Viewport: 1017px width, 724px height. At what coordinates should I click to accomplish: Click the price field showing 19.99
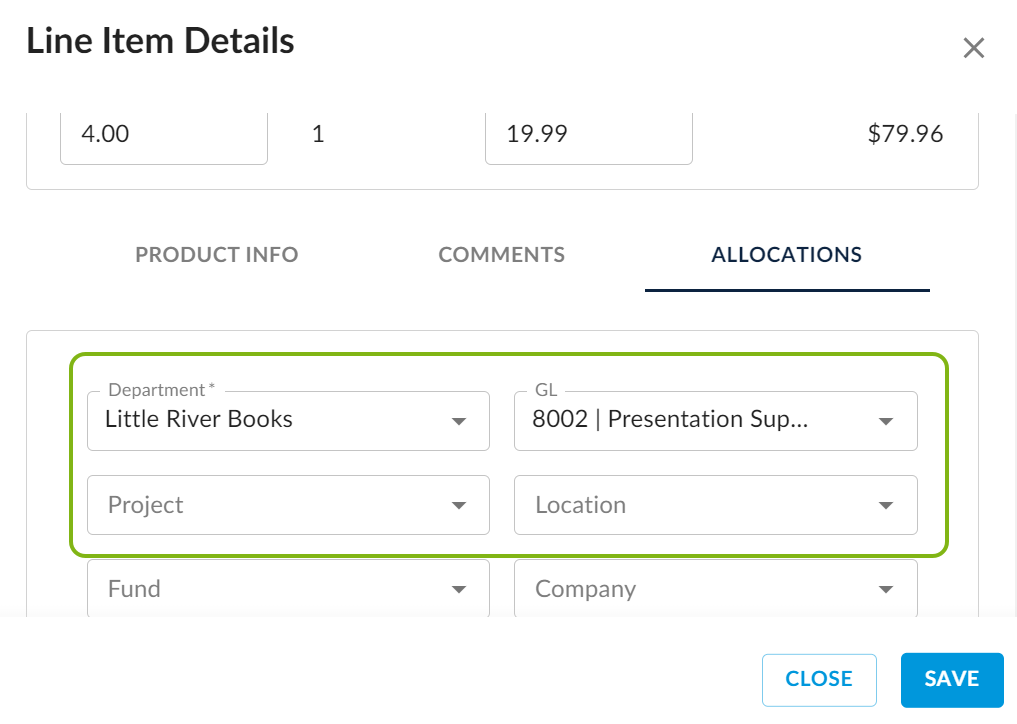tap(588, 134)
